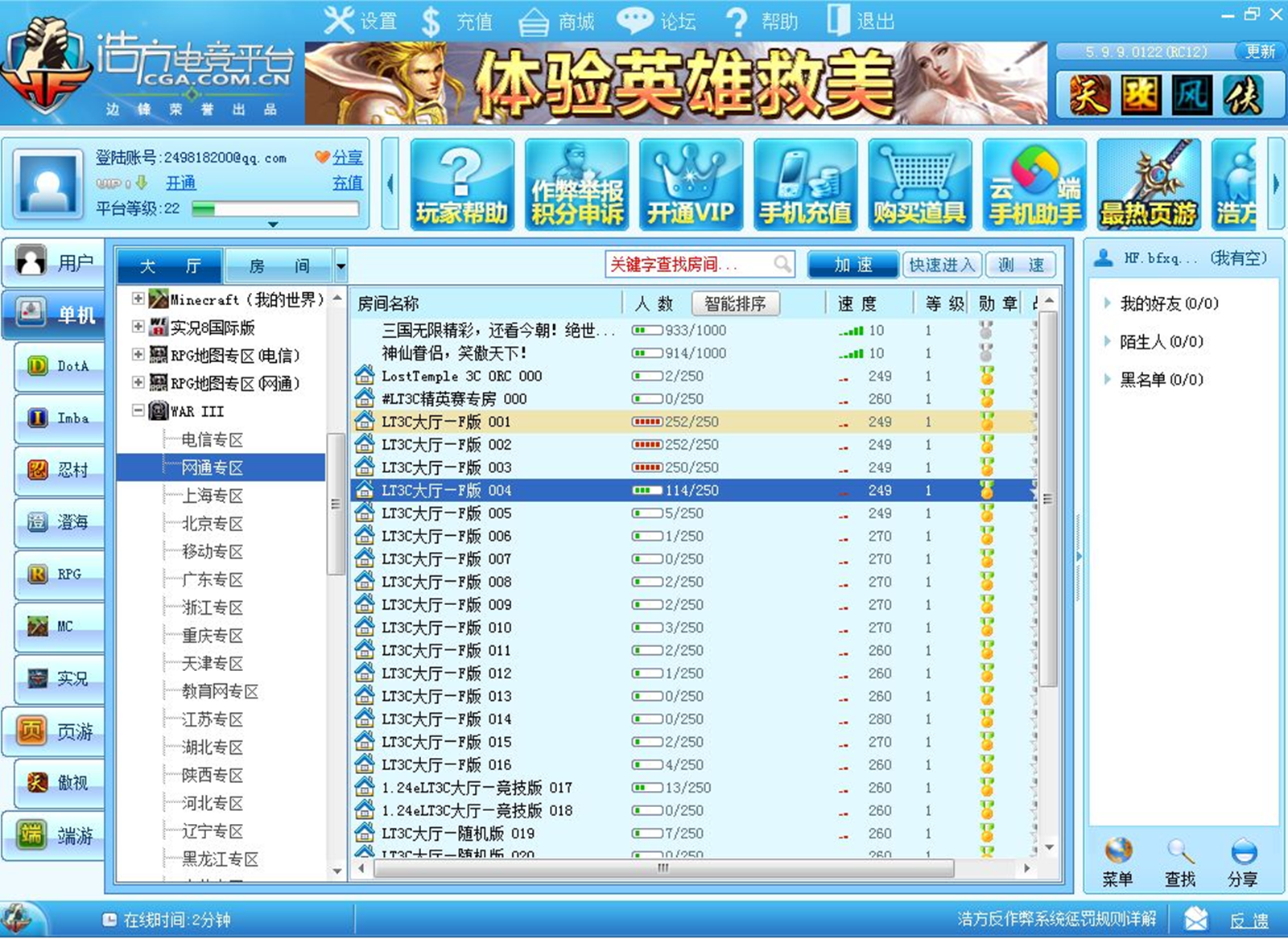Switch to the 房间 tab
This screenshot has width=1288, height=939.
278,266
